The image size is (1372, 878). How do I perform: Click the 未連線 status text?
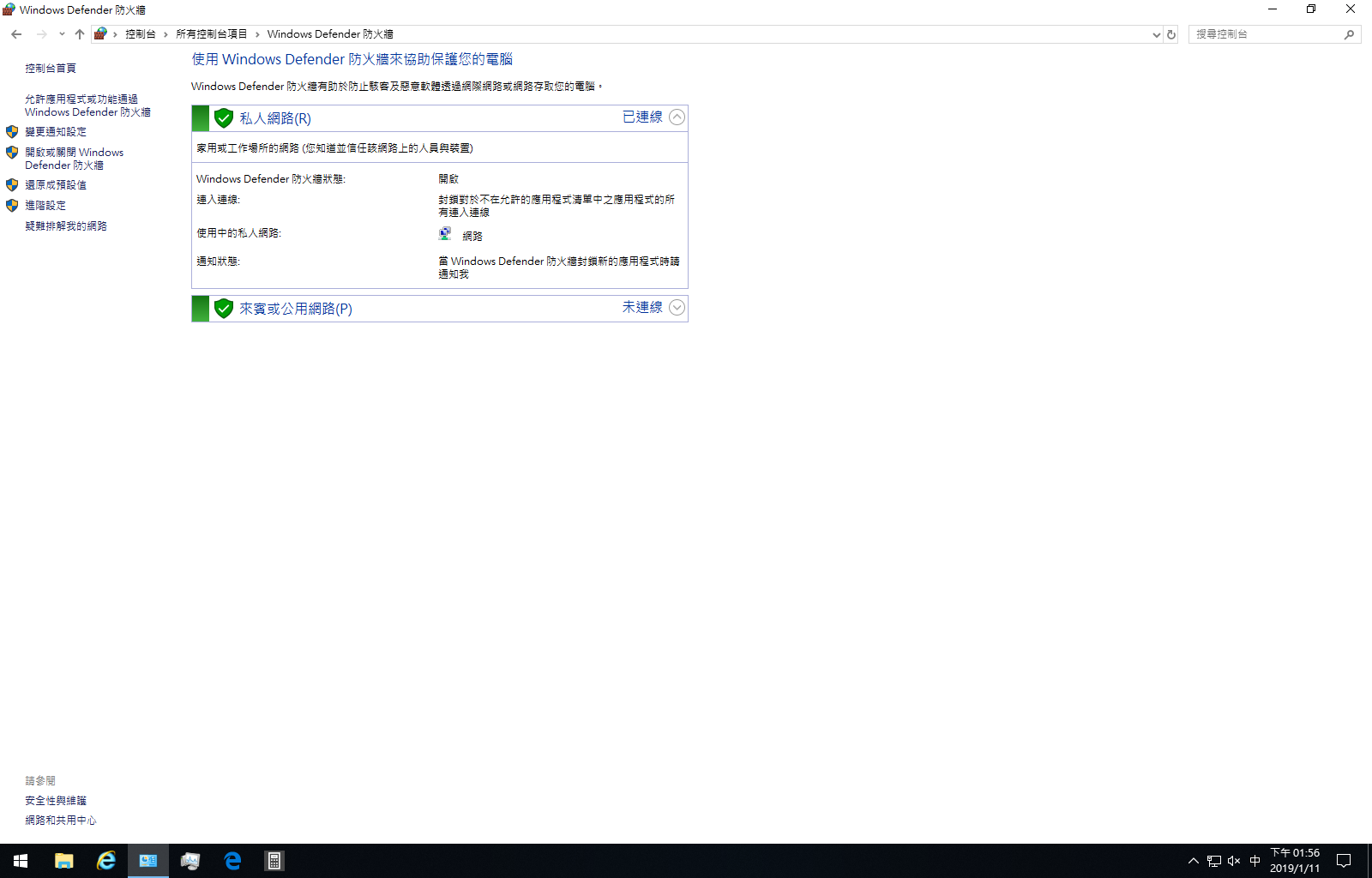[x=642, y=308]
